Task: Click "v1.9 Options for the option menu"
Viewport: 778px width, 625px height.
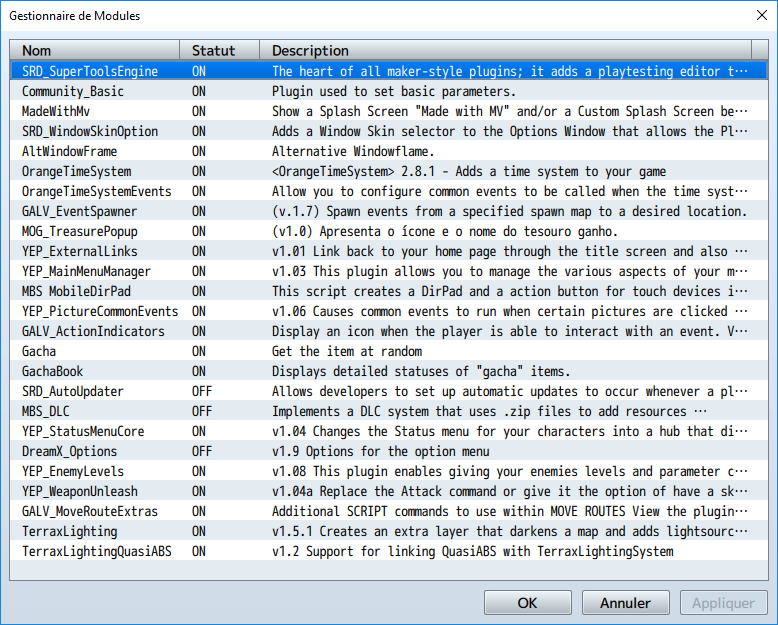Action: click(381, 451)
